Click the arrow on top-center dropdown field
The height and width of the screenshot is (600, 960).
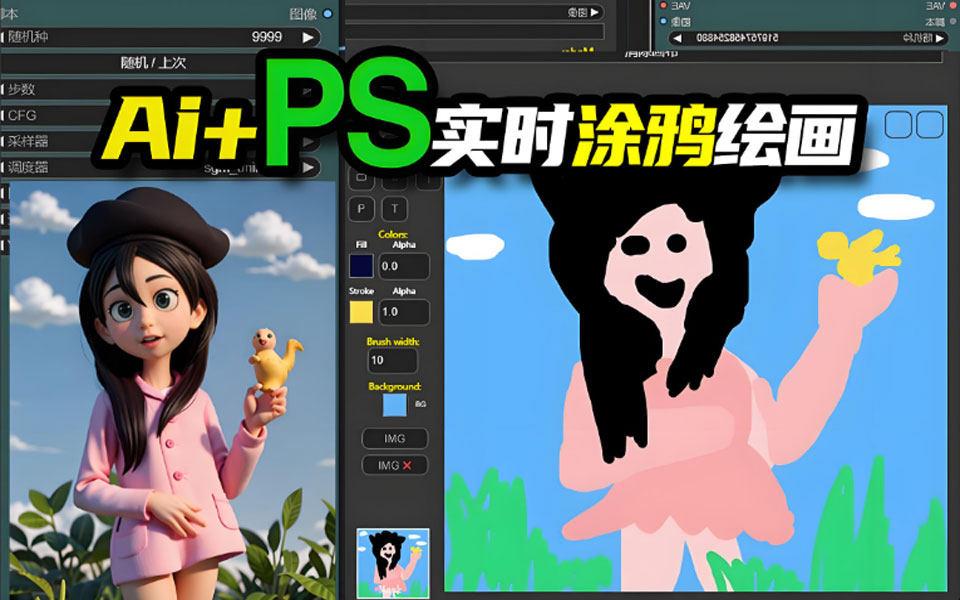(x=594, y=12)
